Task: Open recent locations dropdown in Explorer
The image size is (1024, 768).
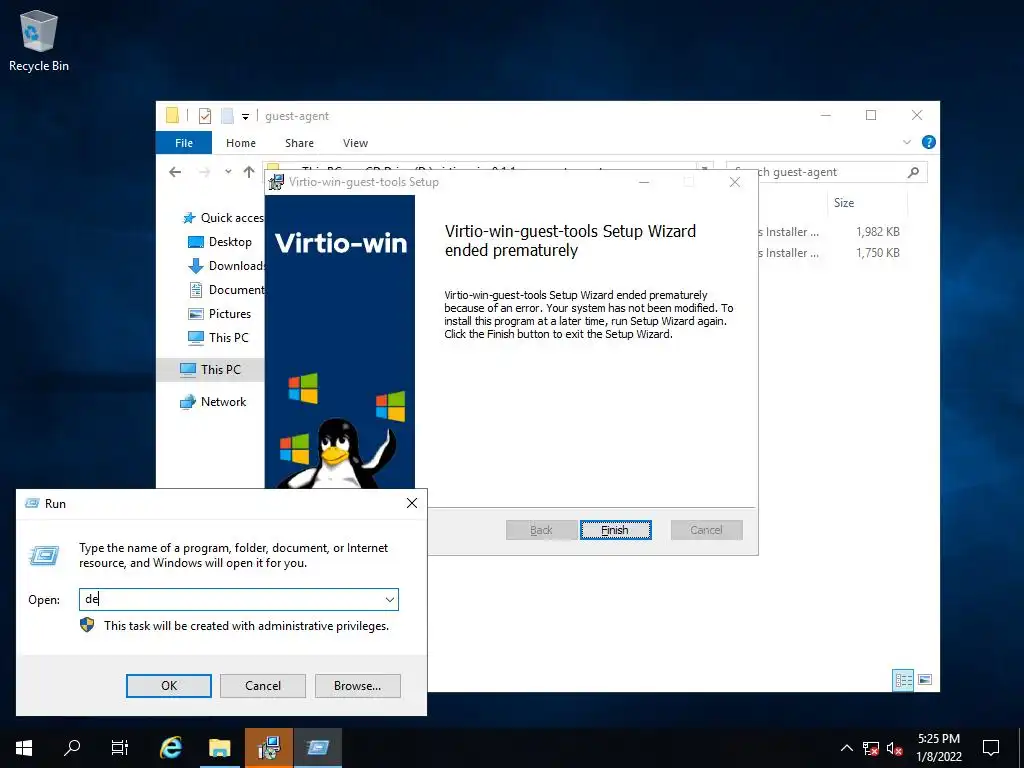Action: [228, 172]
